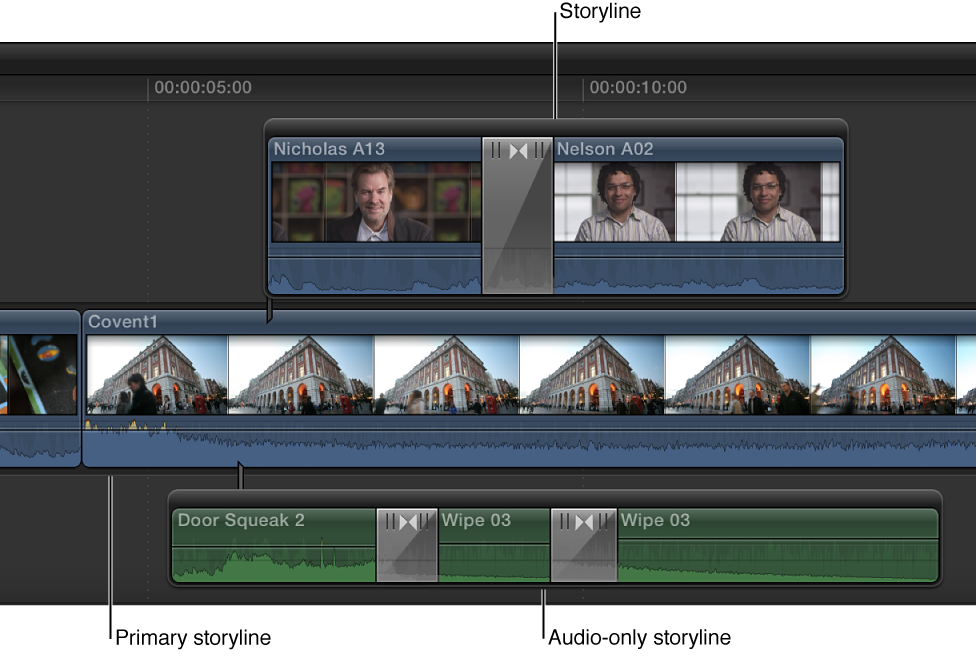
Task: Click the Nicholas A13 clip title
Action: pos(329,149)
